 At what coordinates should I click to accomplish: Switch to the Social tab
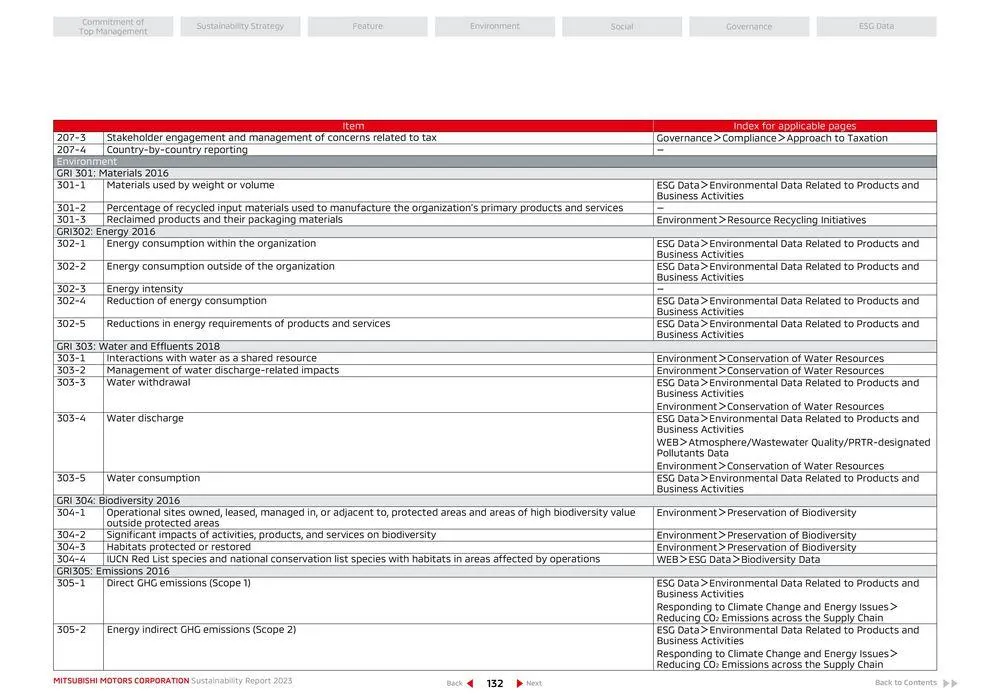pyautogui.click(x=622, y=25)
